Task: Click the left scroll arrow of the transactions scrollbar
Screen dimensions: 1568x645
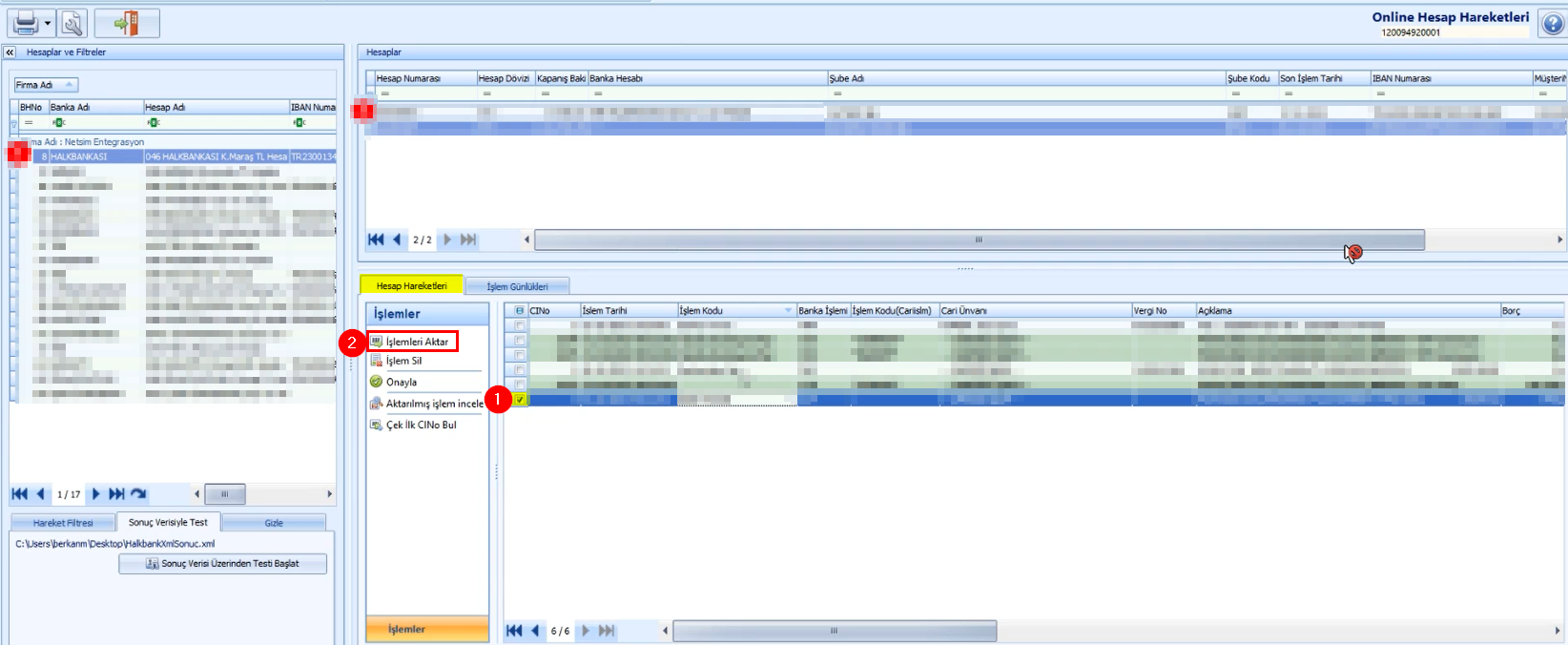Action: [x=665, y=631]
